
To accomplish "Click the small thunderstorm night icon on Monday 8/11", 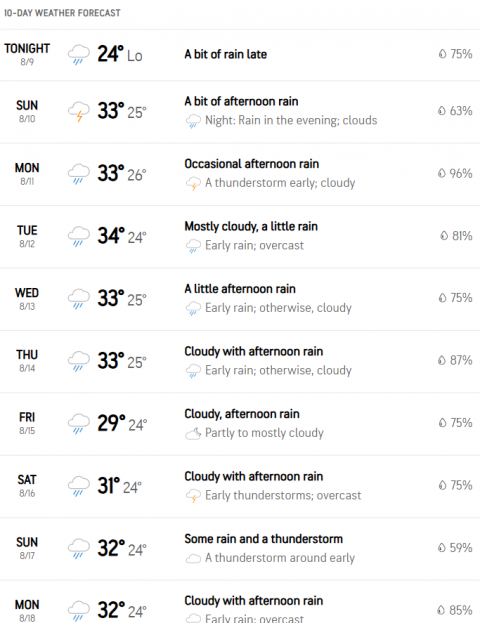I will (x=193, y=184).
